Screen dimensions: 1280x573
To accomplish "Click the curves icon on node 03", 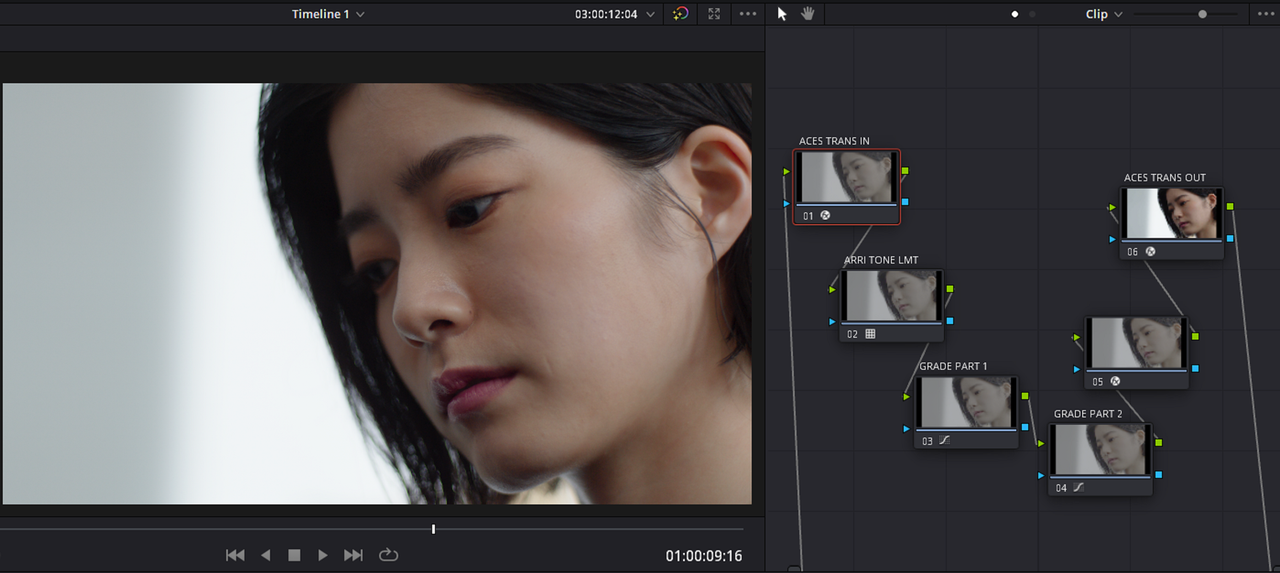I will (x=944, y=440).
